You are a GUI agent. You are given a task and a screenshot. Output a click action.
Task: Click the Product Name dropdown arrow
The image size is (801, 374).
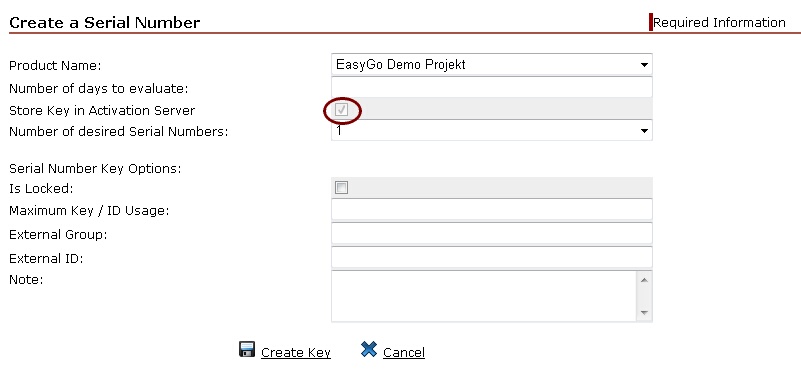pyautogui.click(x=644, y=65)
